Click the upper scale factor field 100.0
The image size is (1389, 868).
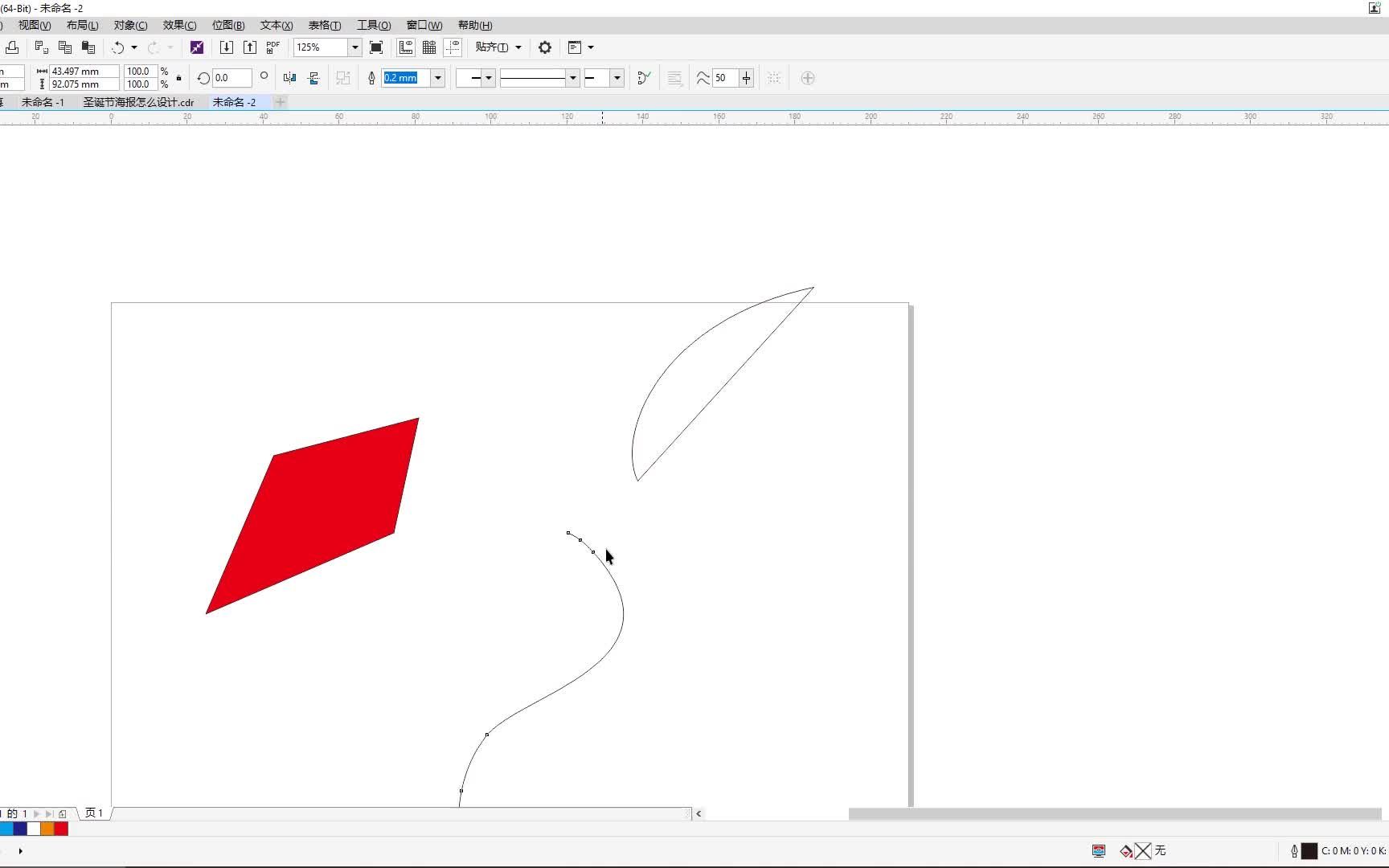tap(141, 72)
